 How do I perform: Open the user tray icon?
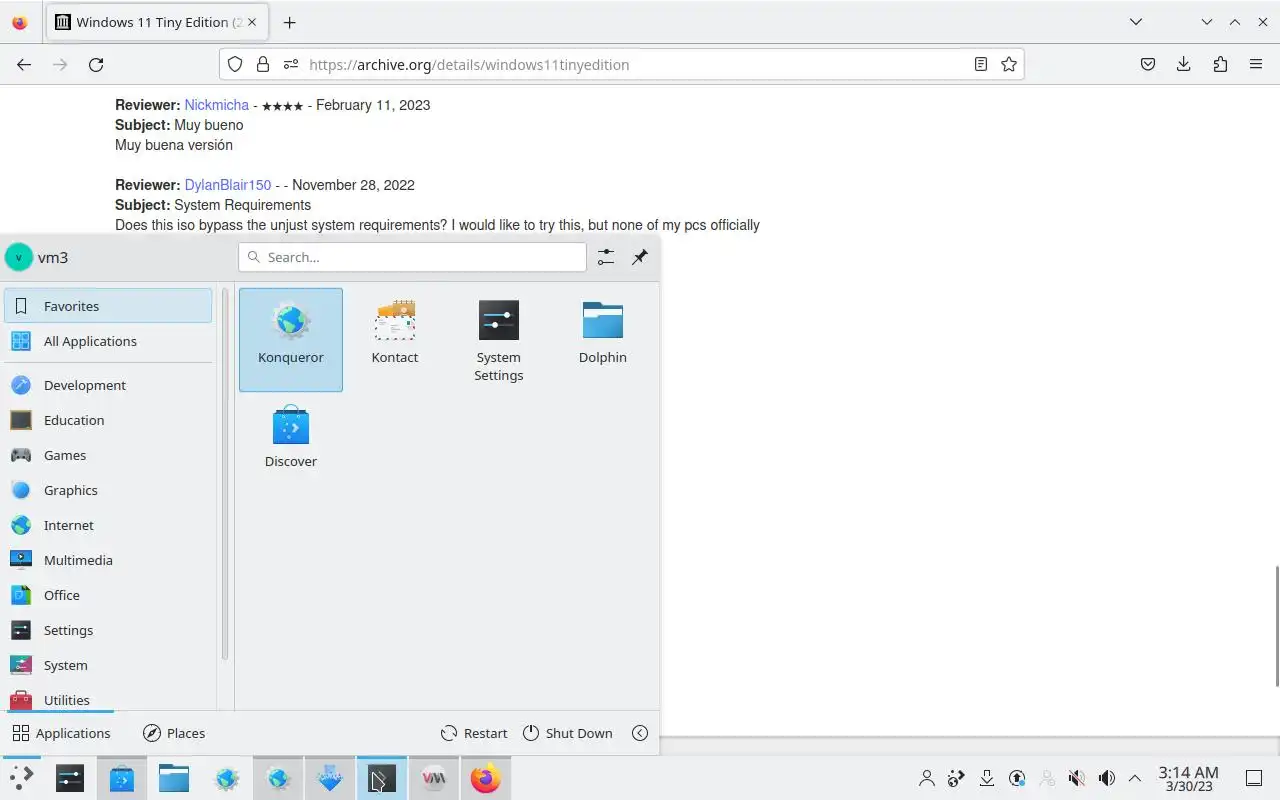point(927,778)
